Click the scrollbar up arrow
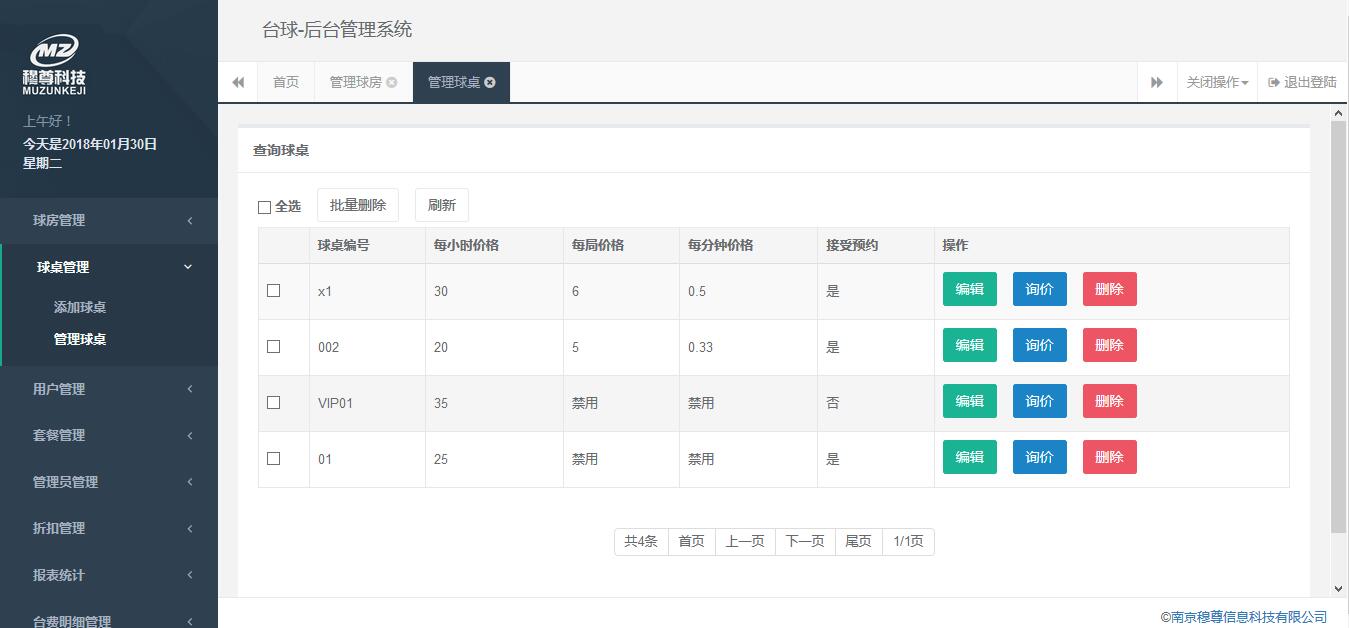 click(x=1339, y=114)
